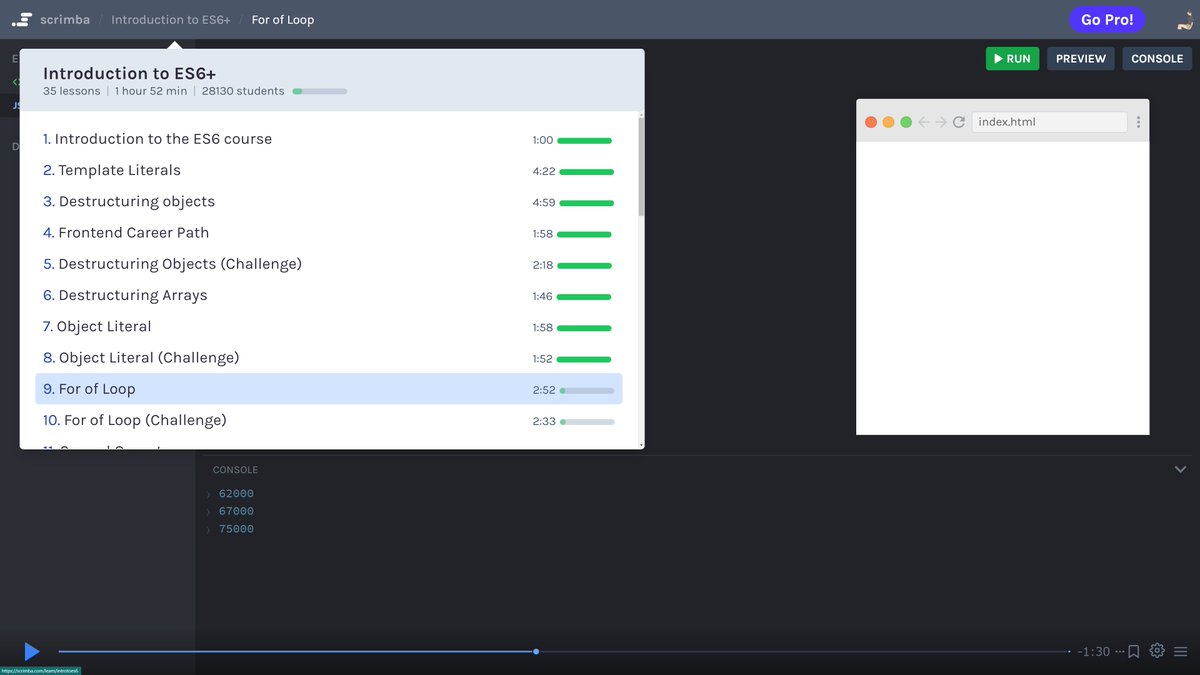
Task: Collapse the console panel with its chevron
Action: coord(1180,469)
